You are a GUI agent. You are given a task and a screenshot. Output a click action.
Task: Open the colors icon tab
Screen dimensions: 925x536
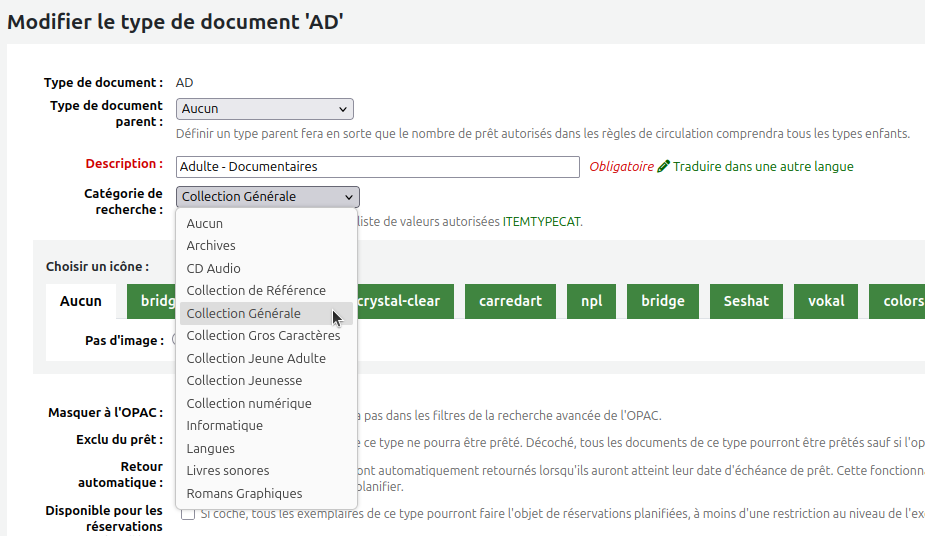pos(898,301)
